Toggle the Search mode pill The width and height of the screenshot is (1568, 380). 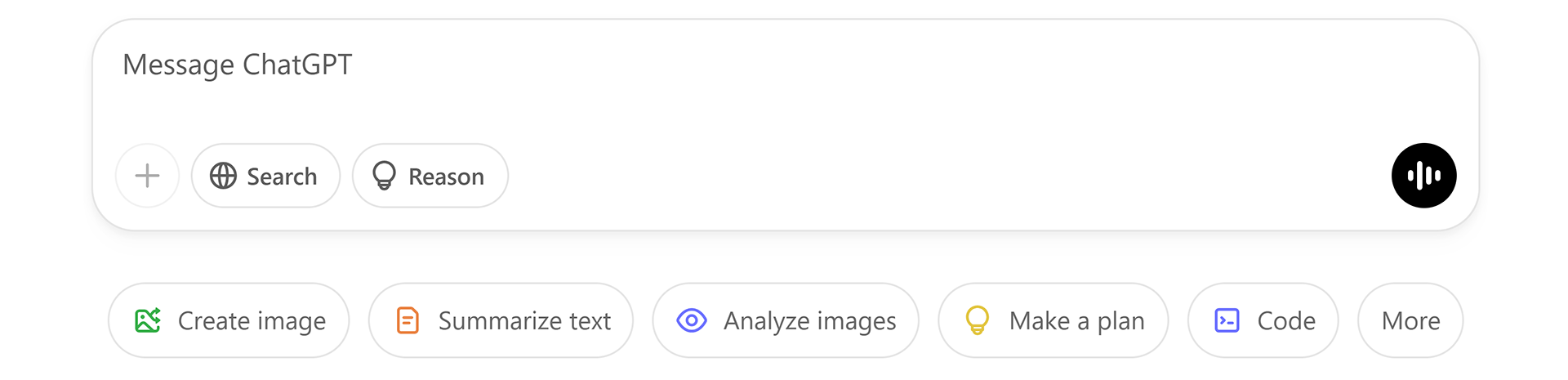click(x=265, y=176)
